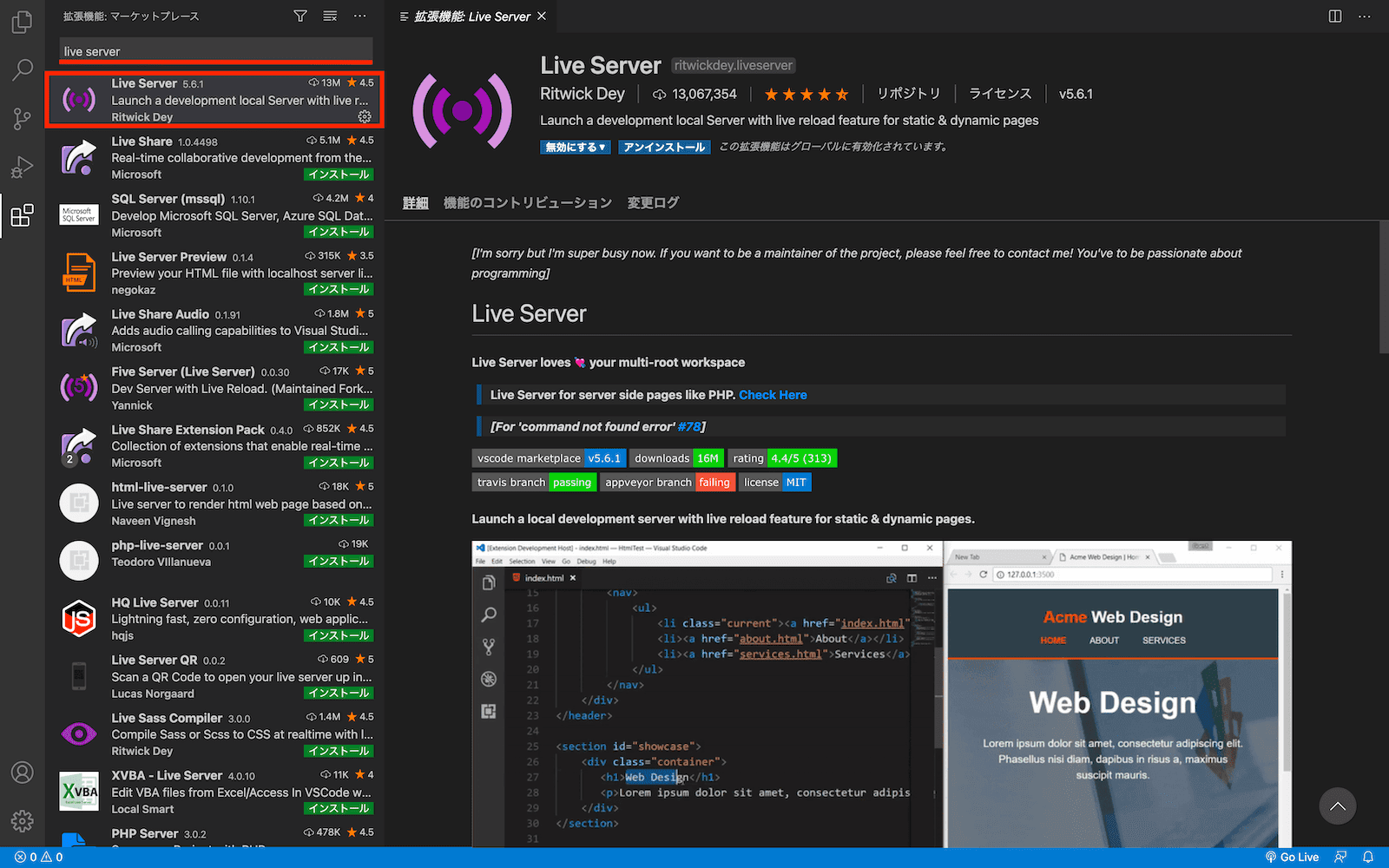The image size is (1389, 868).
Task: Close the Live Server extension tab
Action: pyautogui.click(x=542, y=16)
